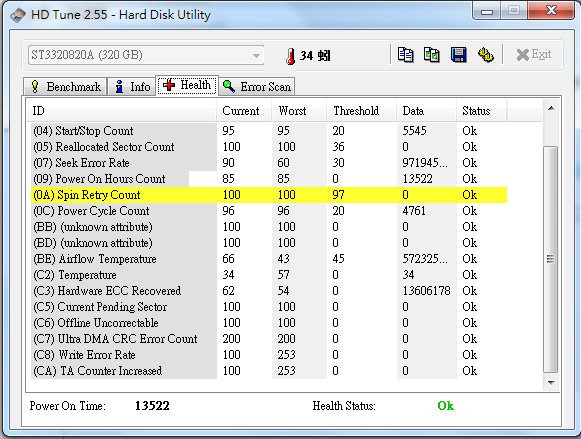Screen dimensions: 581x439
Task: Click the Exit button
Action: 534,55
